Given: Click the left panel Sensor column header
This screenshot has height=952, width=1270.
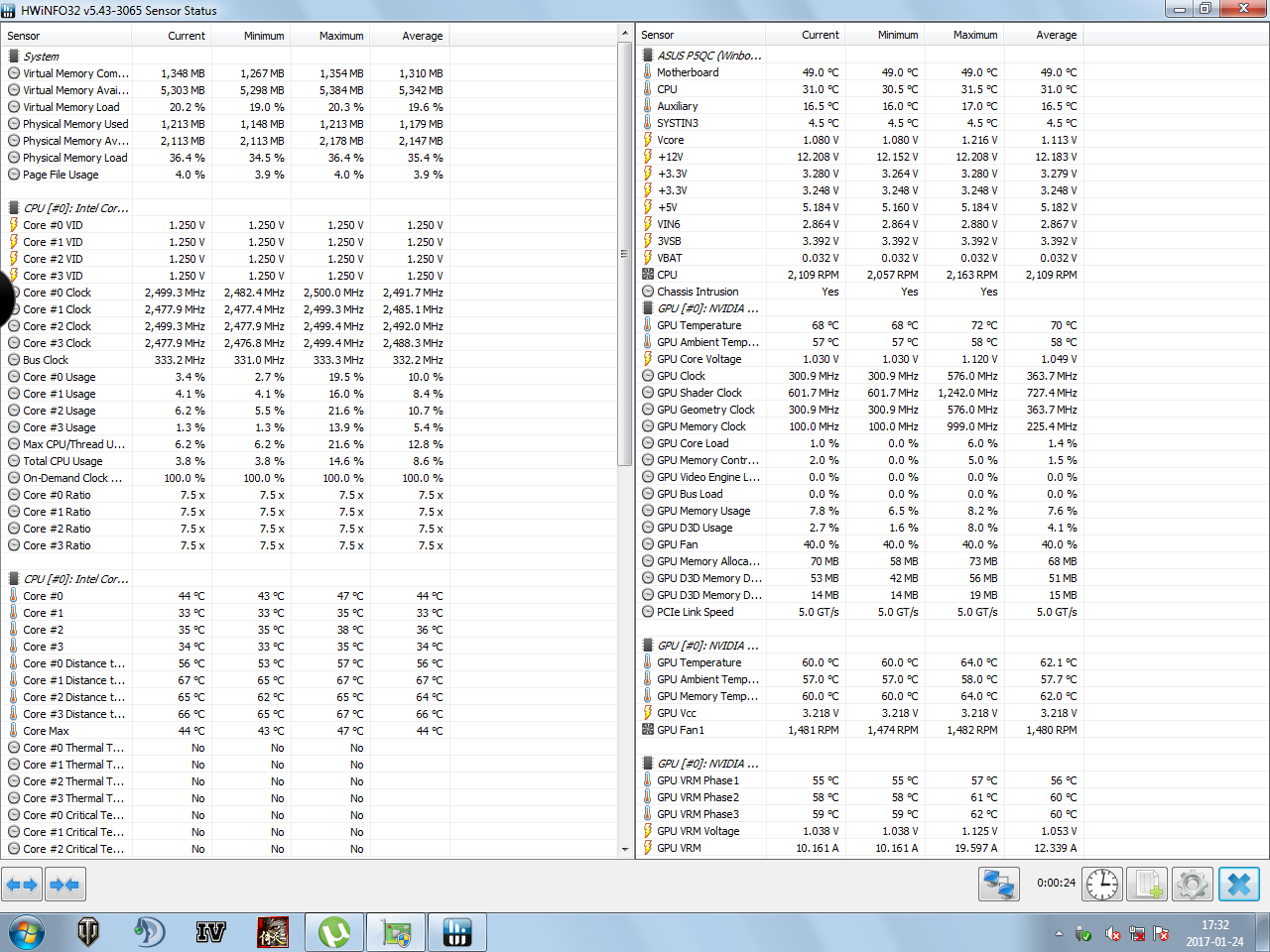Looking at the screenshot, I should [x=66, y=36].
